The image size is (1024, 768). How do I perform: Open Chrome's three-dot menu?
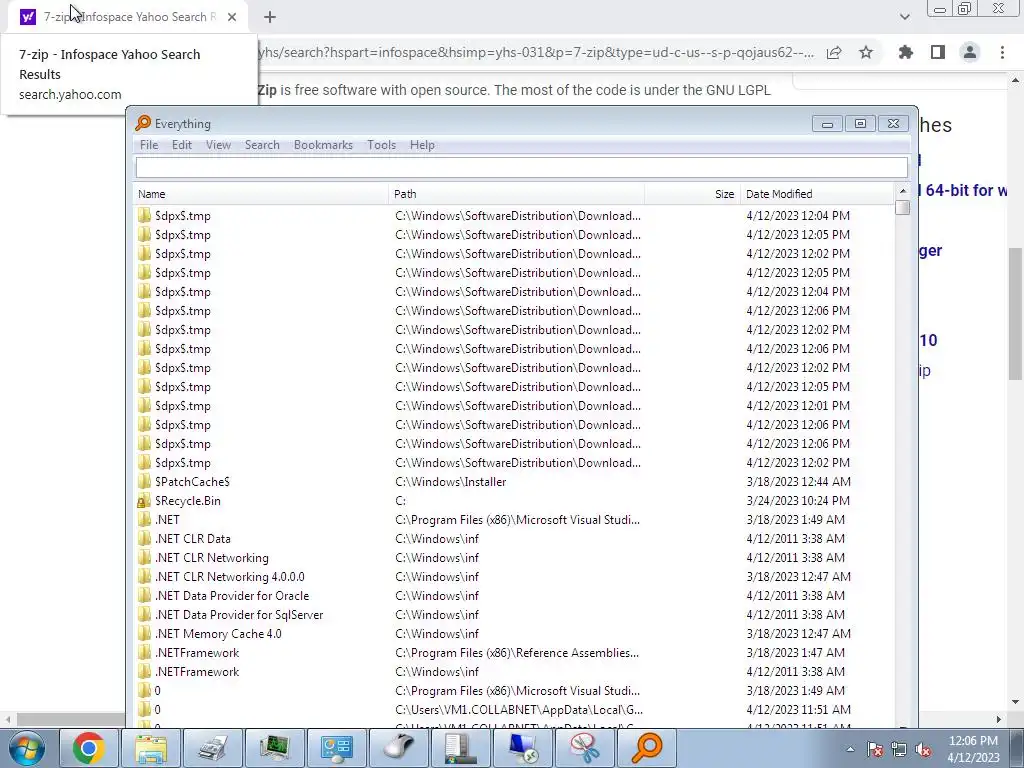1002,52
